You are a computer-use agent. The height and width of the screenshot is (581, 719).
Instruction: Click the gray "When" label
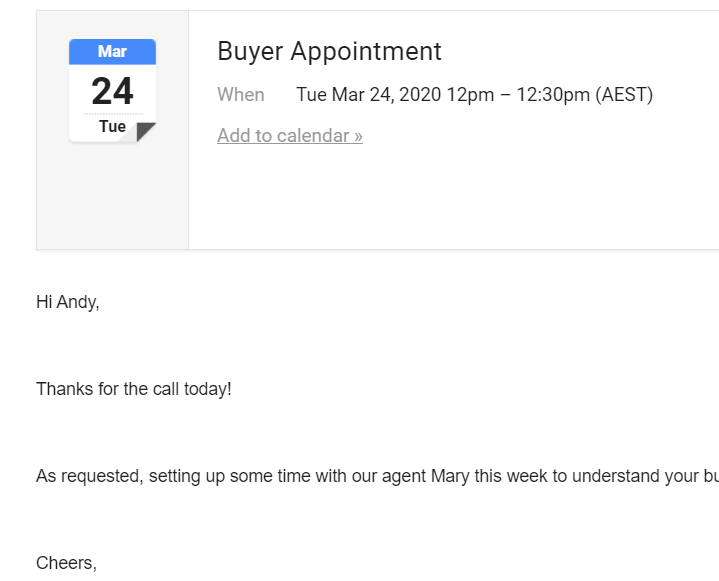click(x=241, y=94)
